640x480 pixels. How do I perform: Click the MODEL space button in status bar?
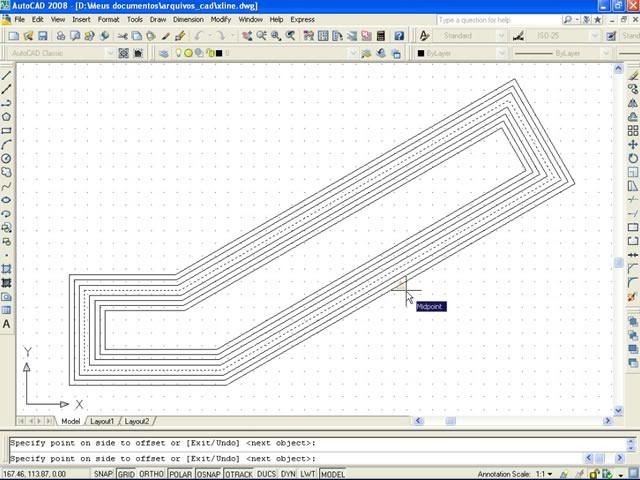333,474
